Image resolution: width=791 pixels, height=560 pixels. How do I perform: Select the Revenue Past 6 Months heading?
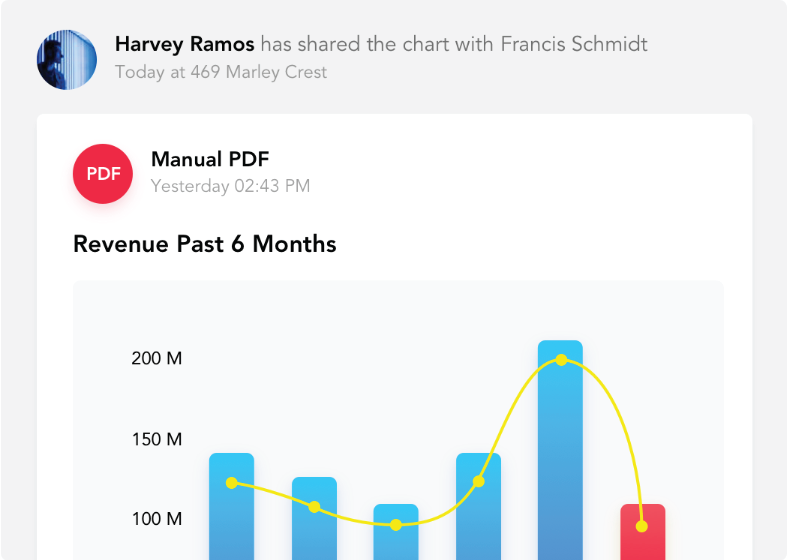click(x=205, y=244)
